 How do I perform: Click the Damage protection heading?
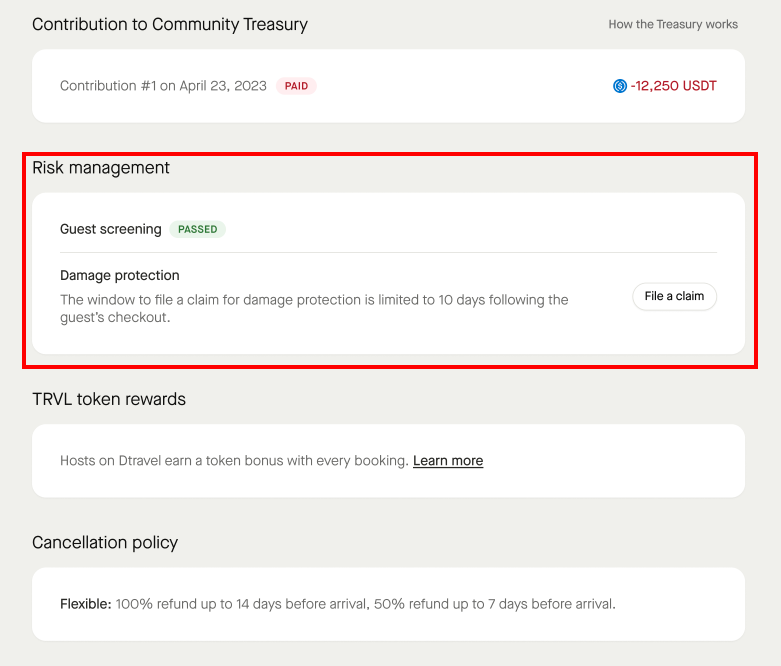(x=120, y=275)
